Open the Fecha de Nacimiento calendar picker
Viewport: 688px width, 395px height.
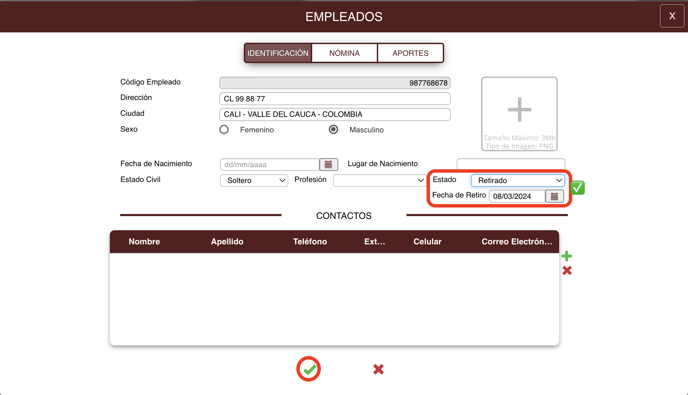[x=328, y=165]
